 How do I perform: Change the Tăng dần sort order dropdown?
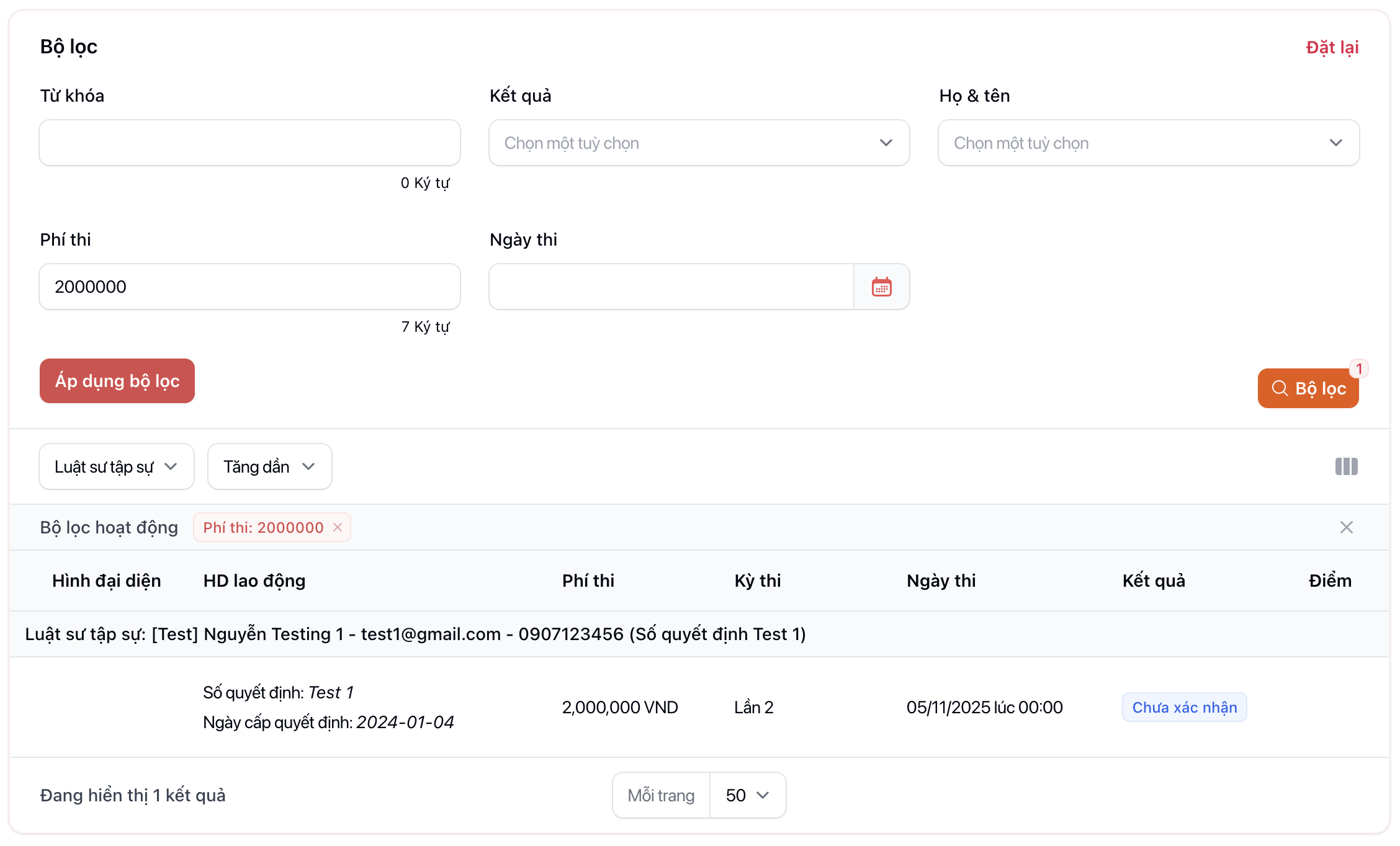tap(269, 466)
